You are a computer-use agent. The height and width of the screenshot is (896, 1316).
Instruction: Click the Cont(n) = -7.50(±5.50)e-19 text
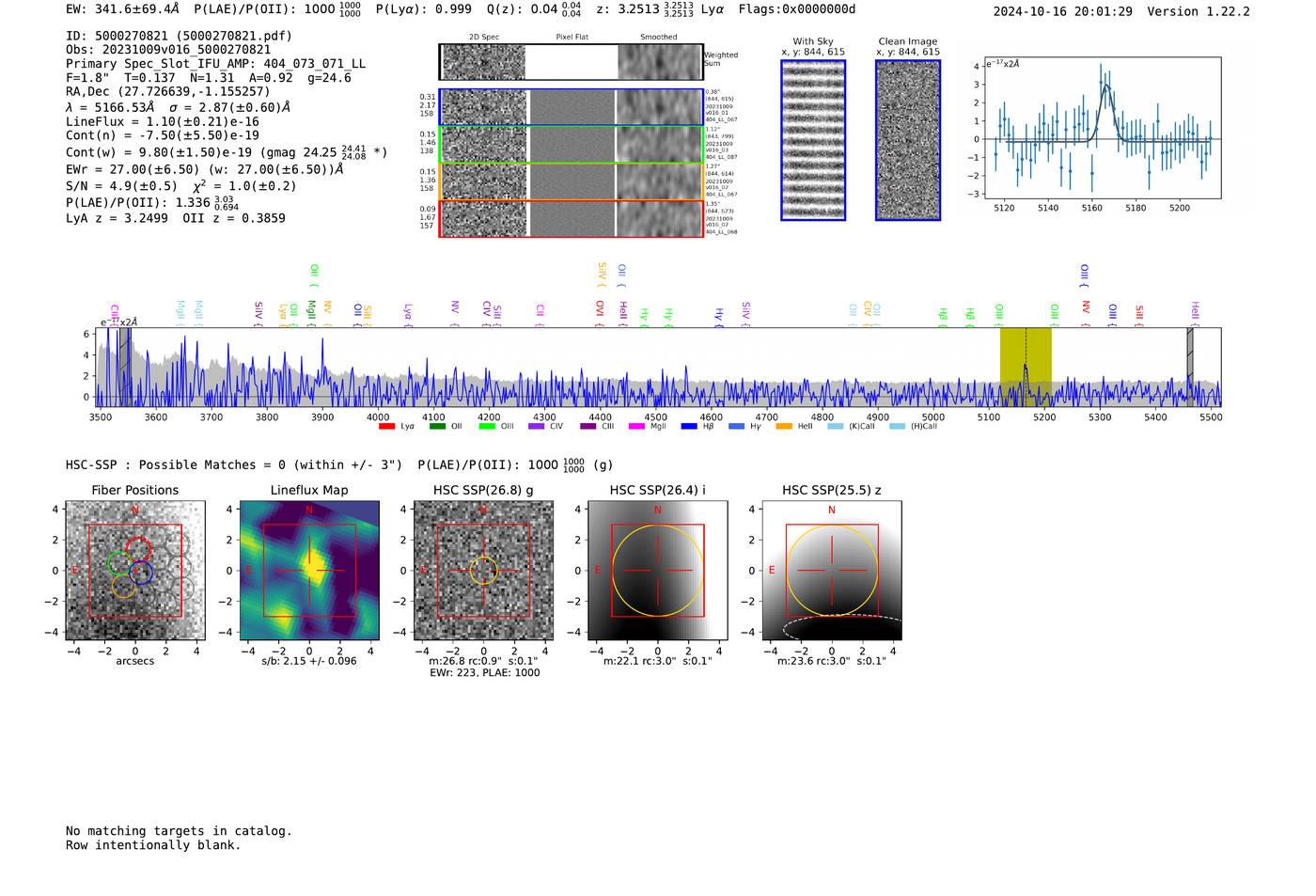(163, 135)
